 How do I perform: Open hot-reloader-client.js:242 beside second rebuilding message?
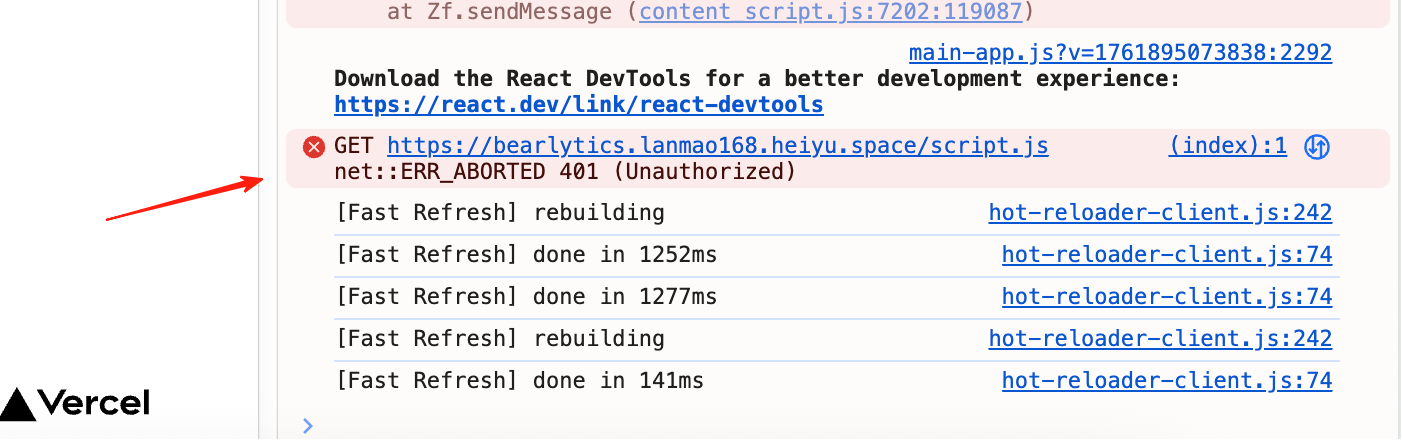pyautogui.click(x=1160, y=338)
